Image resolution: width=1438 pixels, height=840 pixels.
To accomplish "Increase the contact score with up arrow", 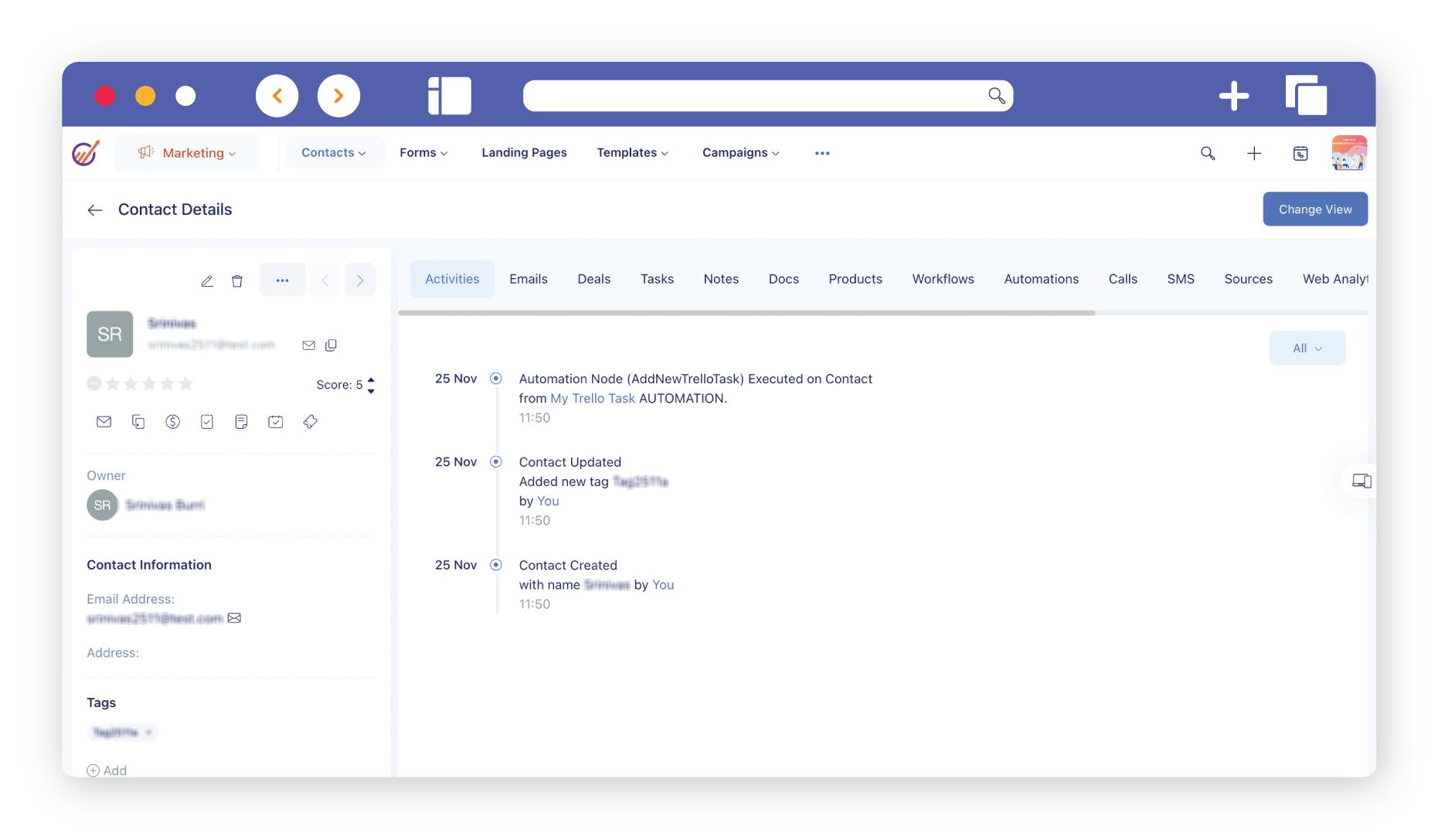I will pos(372,379).
